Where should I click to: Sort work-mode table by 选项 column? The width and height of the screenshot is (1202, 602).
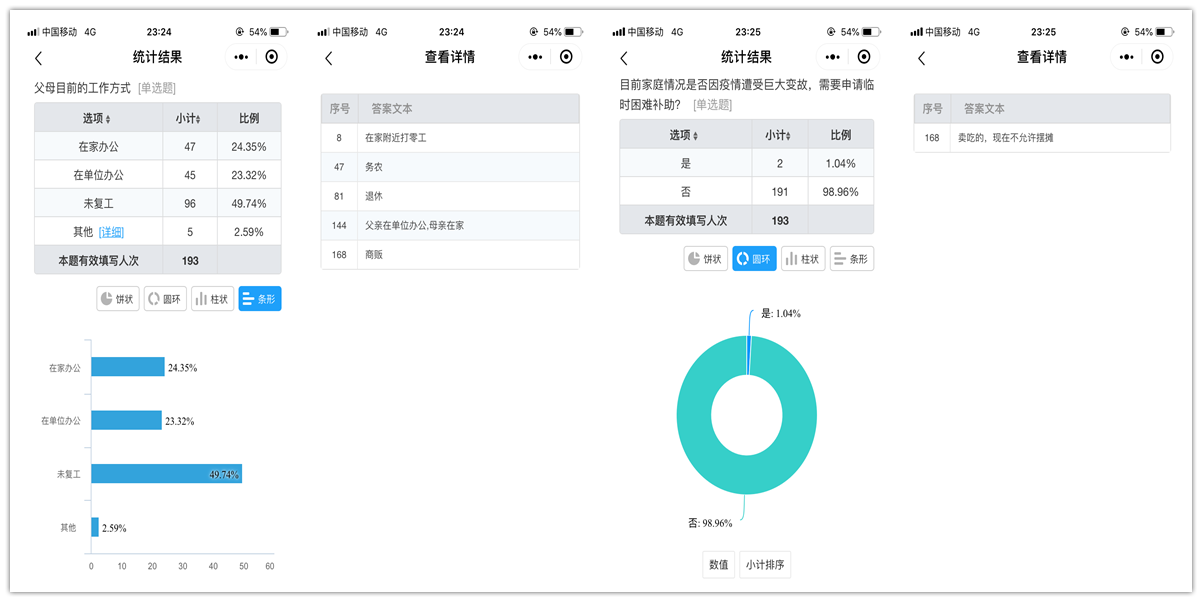pos(99,119)
